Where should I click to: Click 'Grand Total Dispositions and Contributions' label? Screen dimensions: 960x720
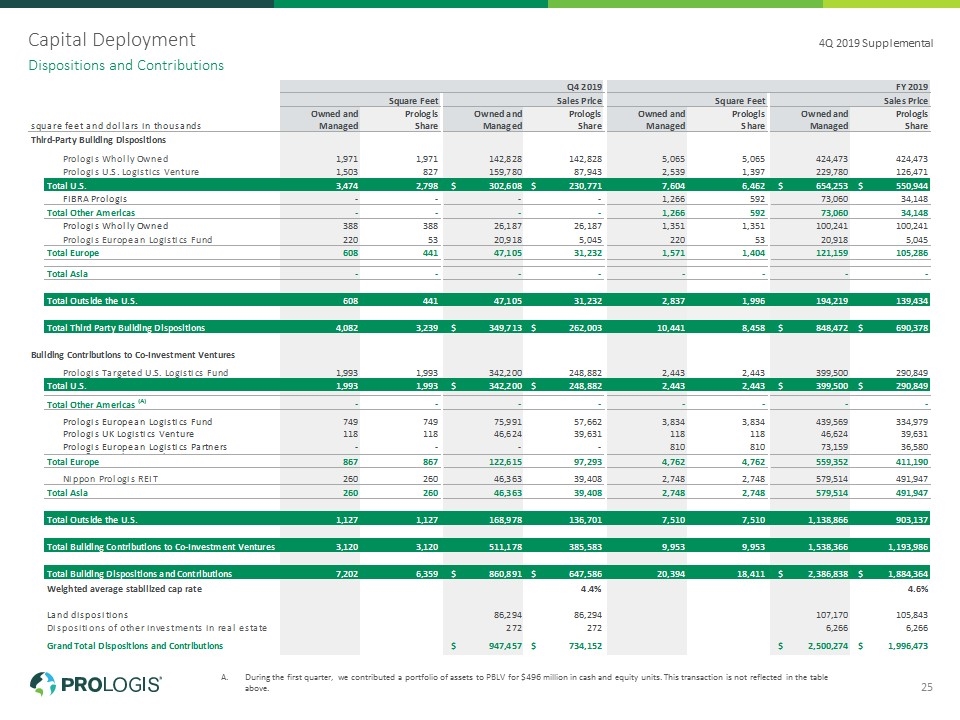click(x=135, y=646)
